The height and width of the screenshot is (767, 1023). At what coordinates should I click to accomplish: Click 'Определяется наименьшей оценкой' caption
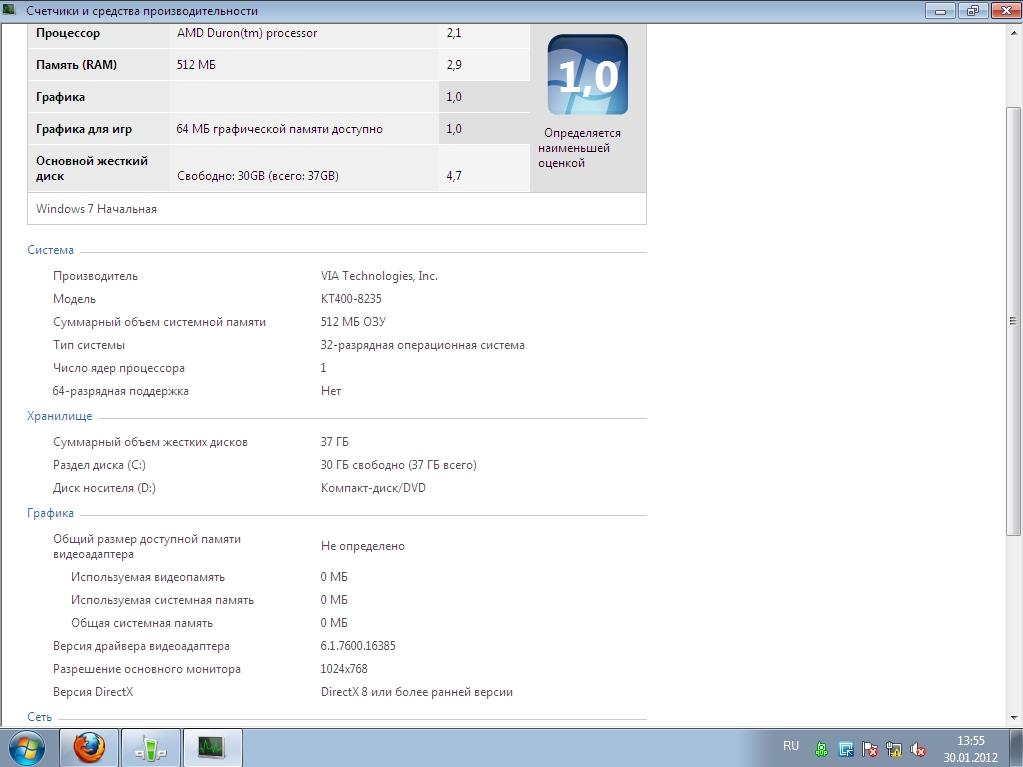click(x=578, y=148)
